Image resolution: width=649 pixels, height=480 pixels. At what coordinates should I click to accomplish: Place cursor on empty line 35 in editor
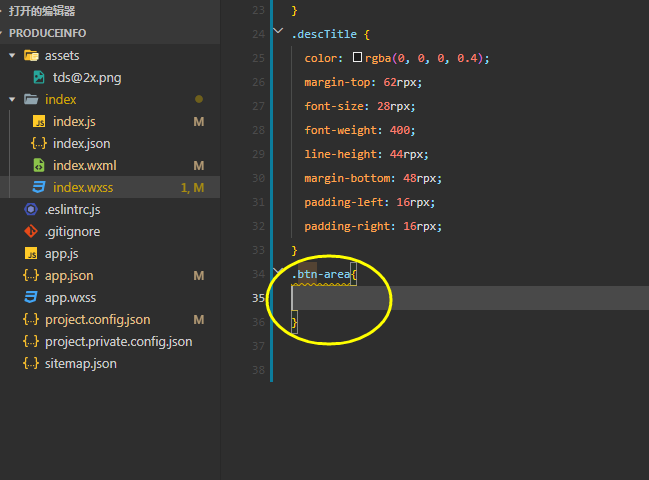[x=470, y=298]
